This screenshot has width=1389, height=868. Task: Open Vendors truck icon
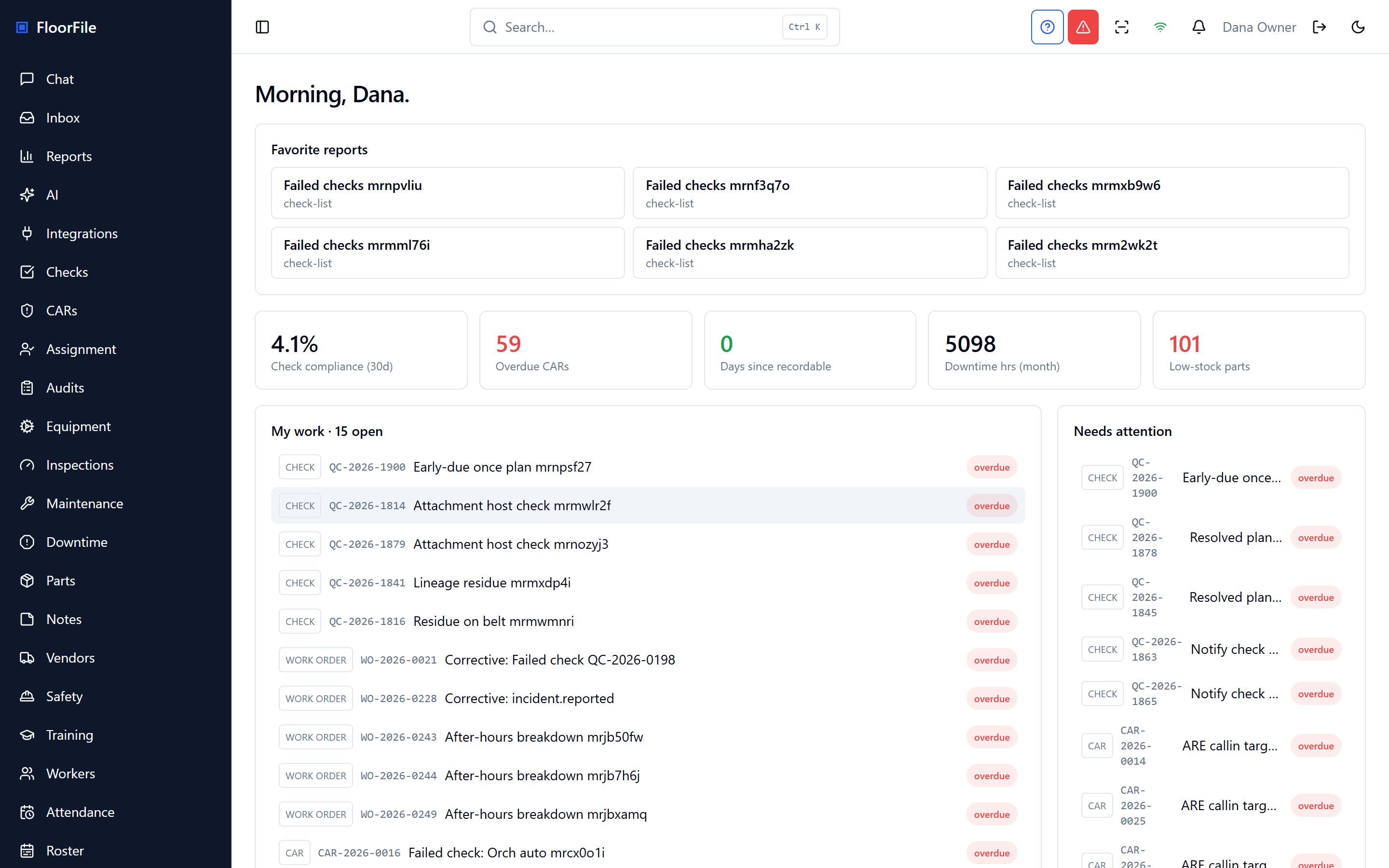point(27,657)
